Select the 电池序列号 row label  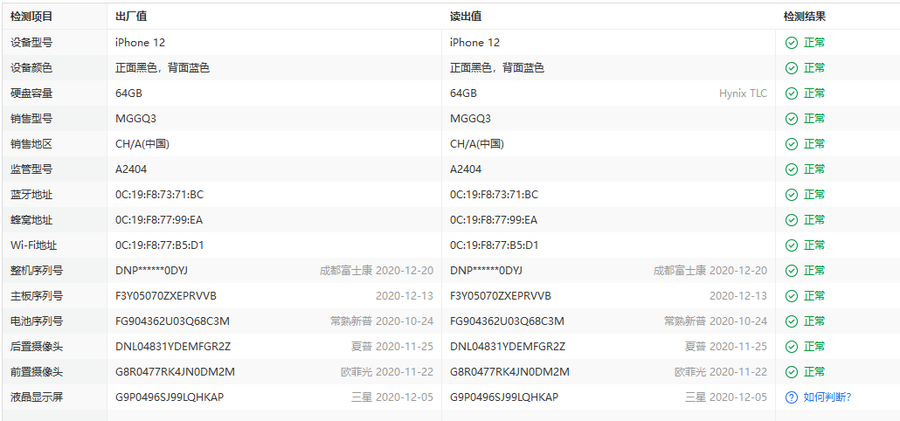tap(37, 321)
